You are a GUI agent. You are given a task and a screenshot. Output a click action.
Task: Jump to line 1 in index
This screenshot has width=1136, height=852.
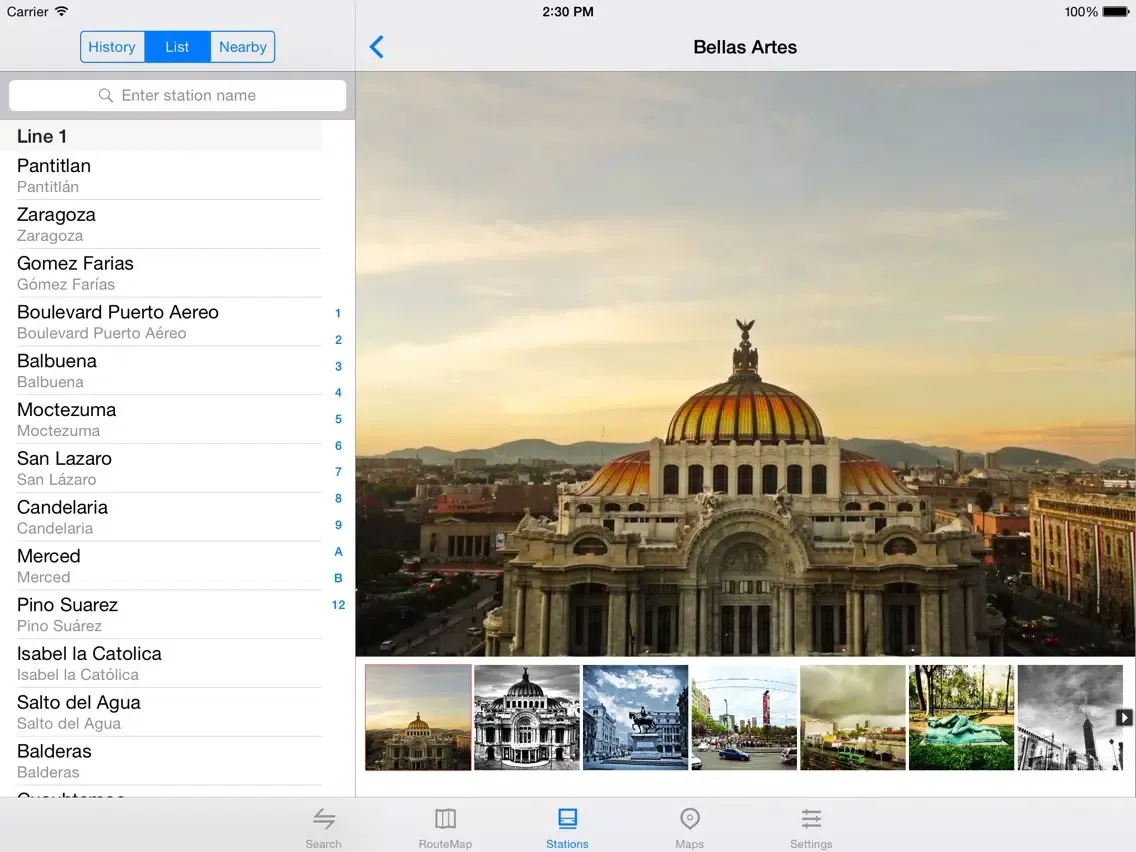pyautogui.click(x=338, y=313)
